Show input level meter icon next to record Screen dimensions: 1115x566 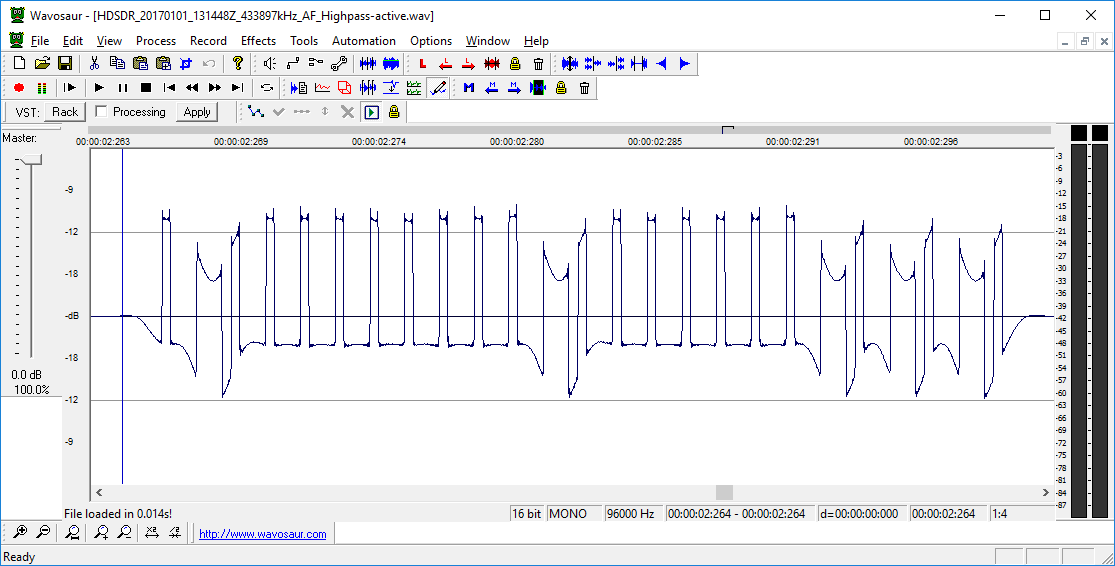tap(42, 87)
